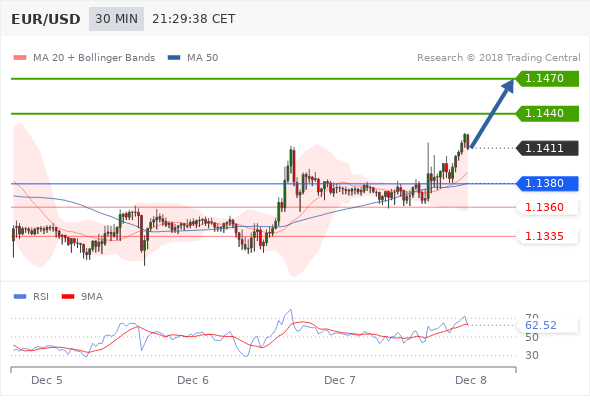
Task: Click the MA 20 Bollinger Bands legend swatch
Action: point(20,58)
